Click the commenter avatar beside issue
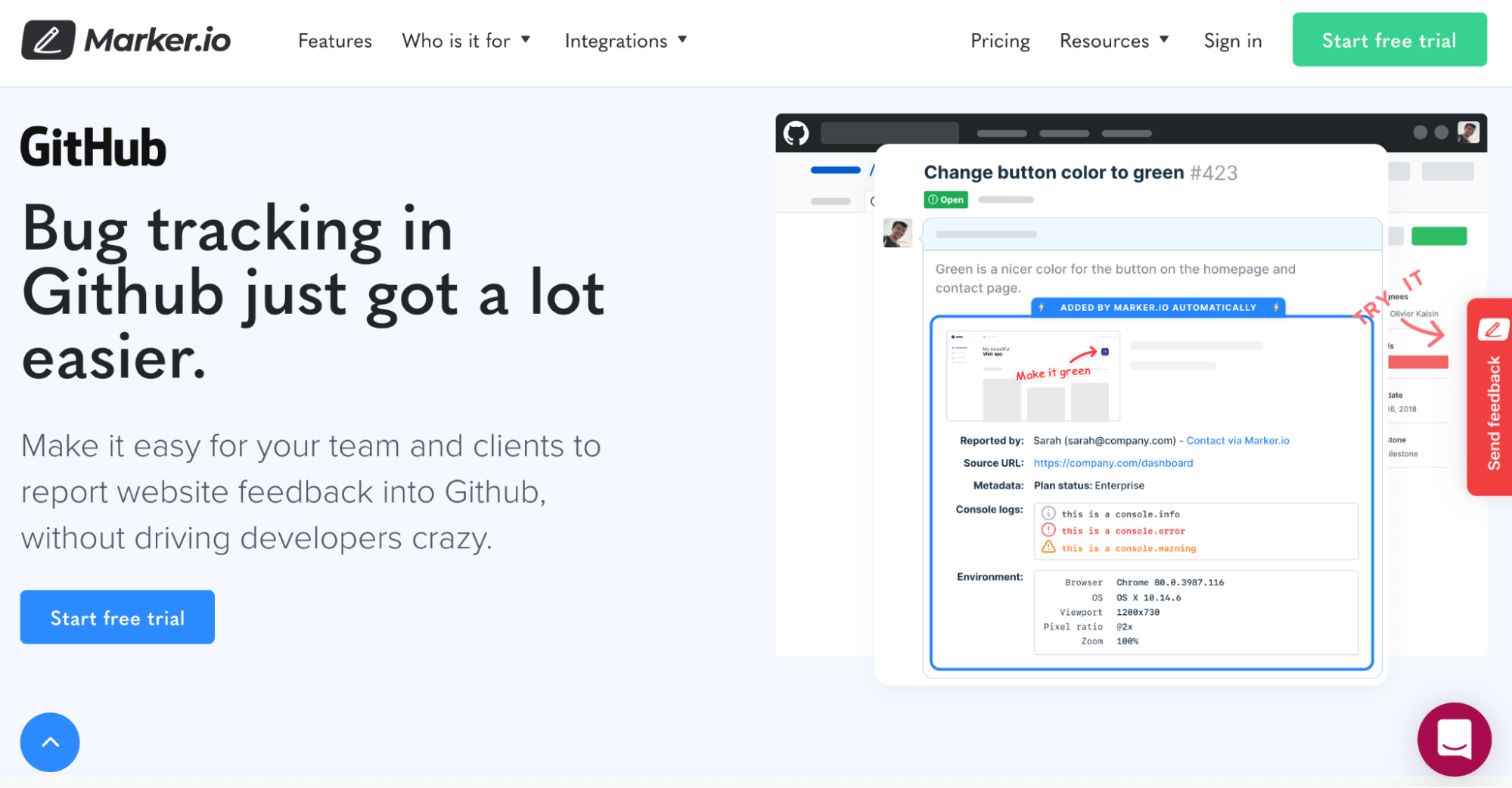The width and height of the screenshot is (1512, 788). click(x=897, y=233)
